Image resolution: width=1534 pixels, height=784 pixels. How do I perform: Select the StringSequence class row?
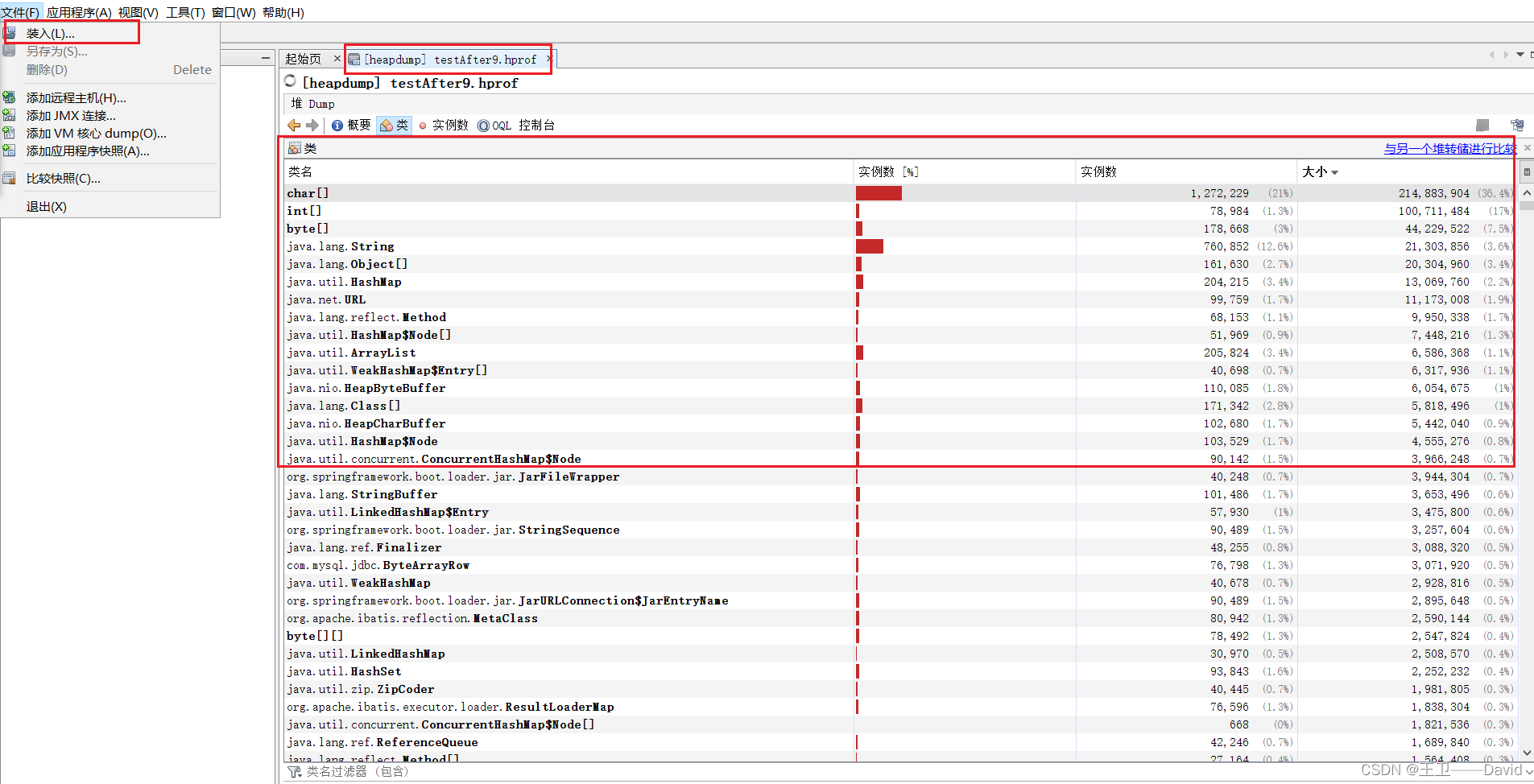[899, 530]
